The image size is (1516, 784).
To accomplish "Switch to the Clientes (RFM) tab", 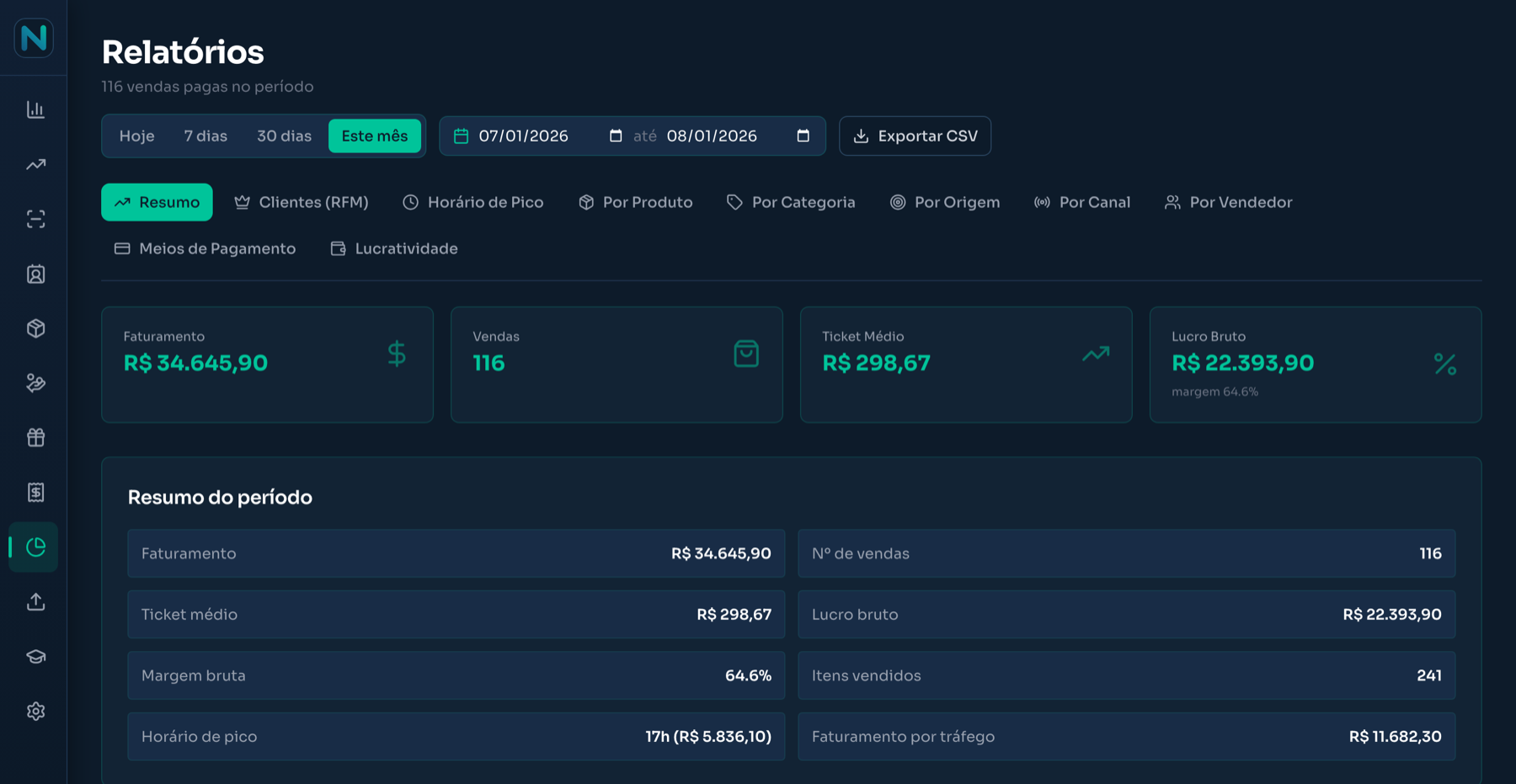I will 302,202.
